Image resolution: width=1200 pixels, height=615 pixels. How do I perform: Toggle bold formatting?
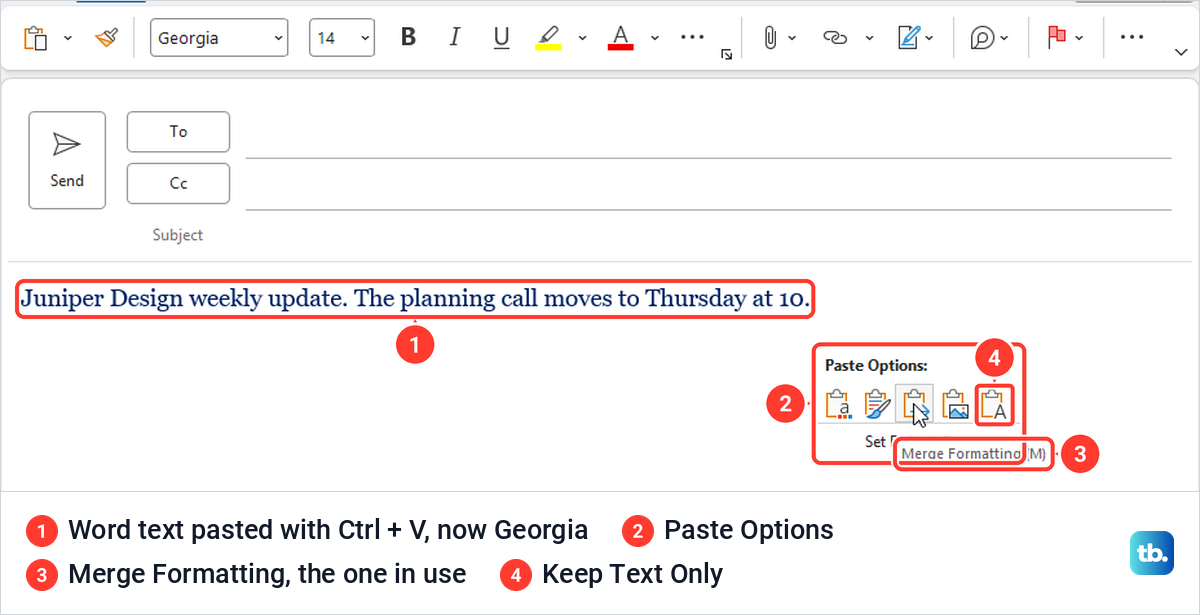pyautogui.click(x=408, y=38)
